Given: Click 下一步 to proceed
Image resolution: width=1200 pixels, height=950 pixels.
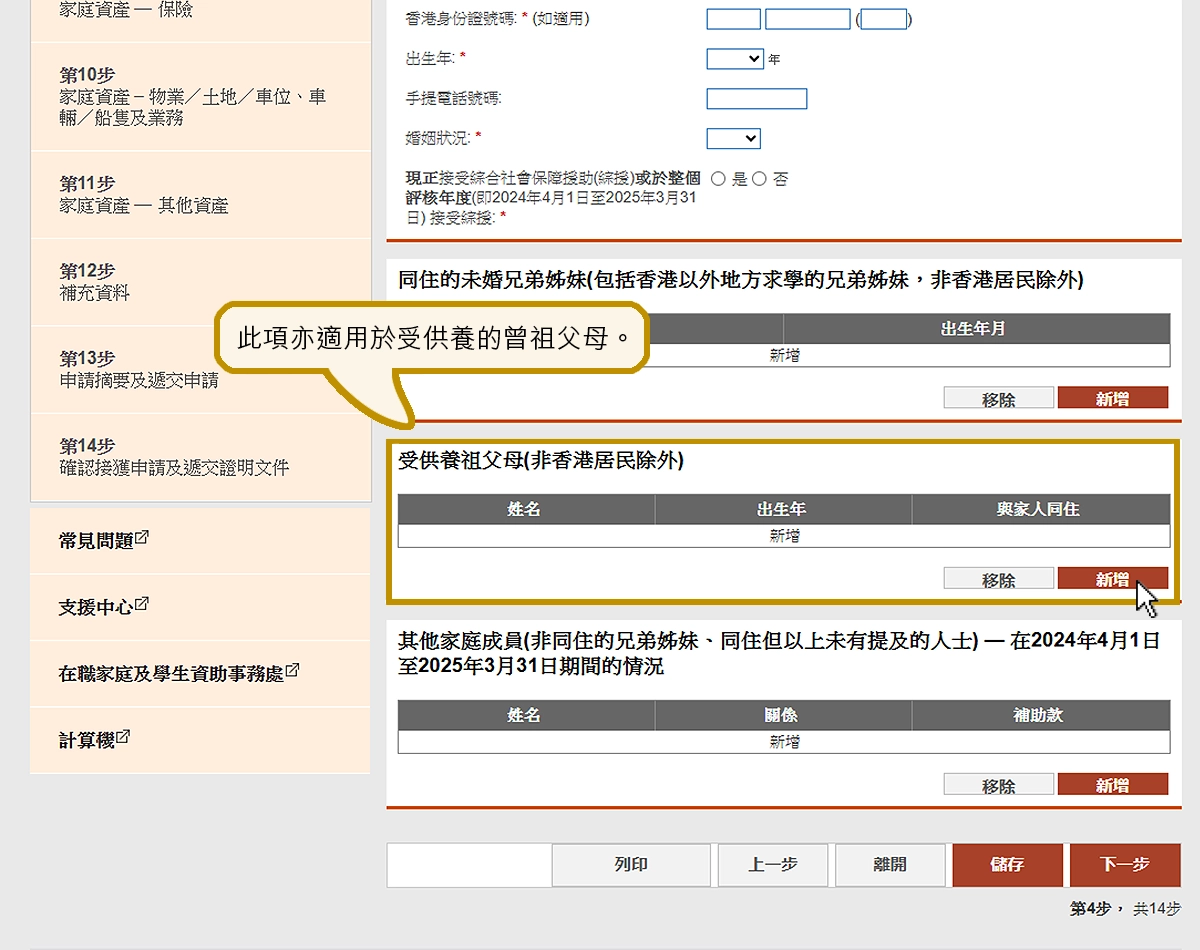Looking at the screenshot, I should coord(1124,865).
